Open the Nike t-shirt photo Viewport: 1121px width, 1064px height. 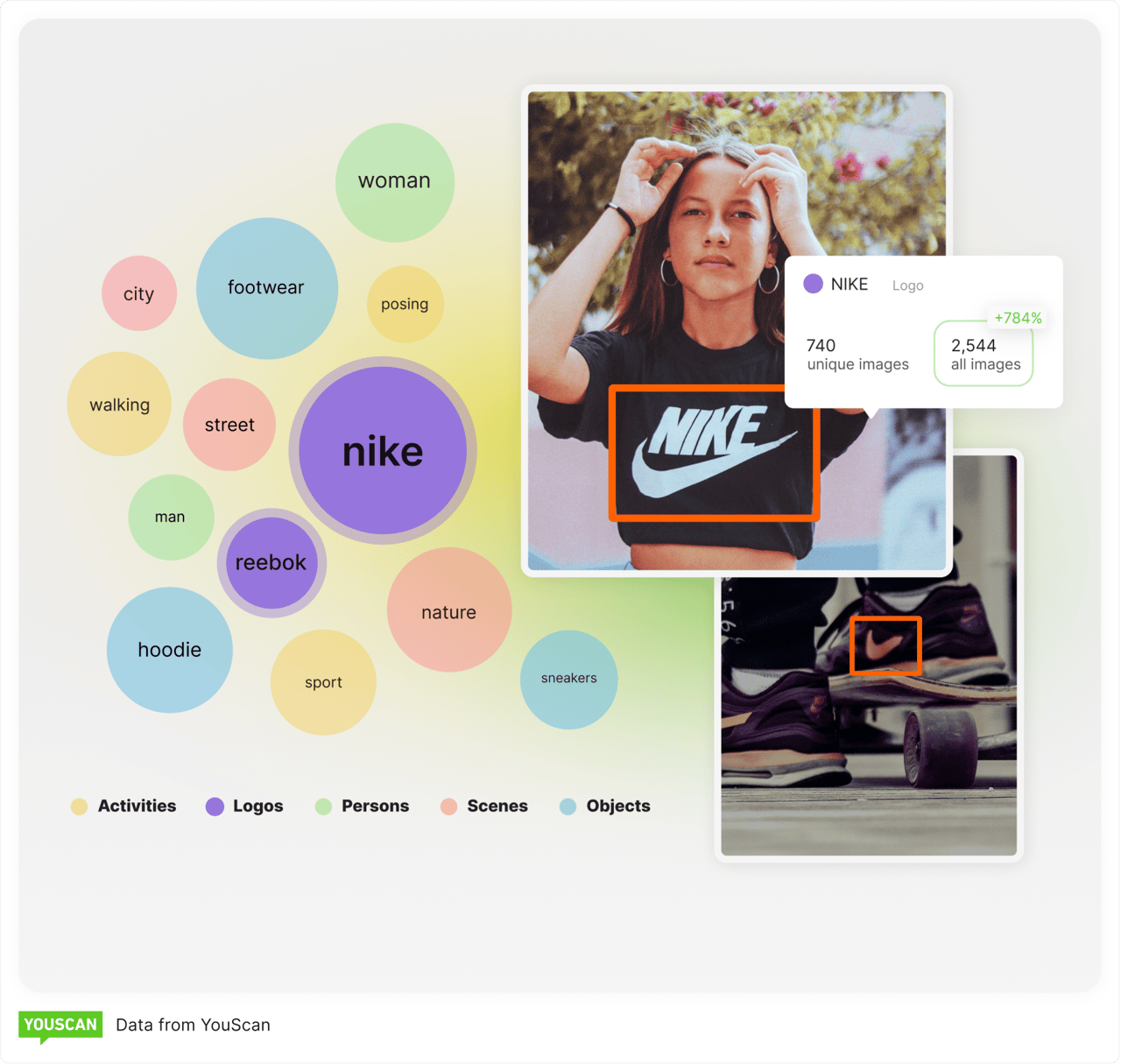(737, 330)
